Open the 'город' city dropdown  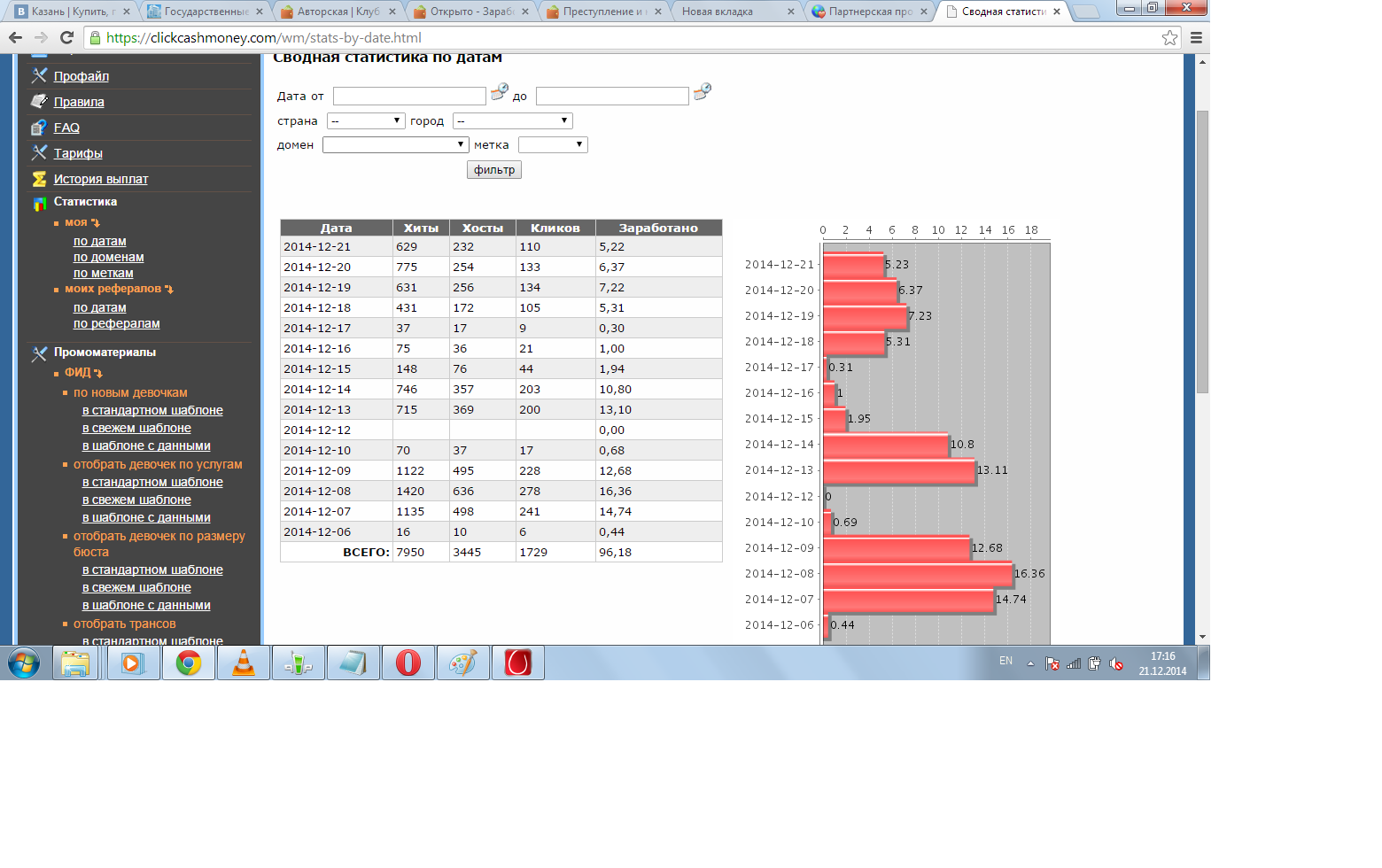coord(513,120)
